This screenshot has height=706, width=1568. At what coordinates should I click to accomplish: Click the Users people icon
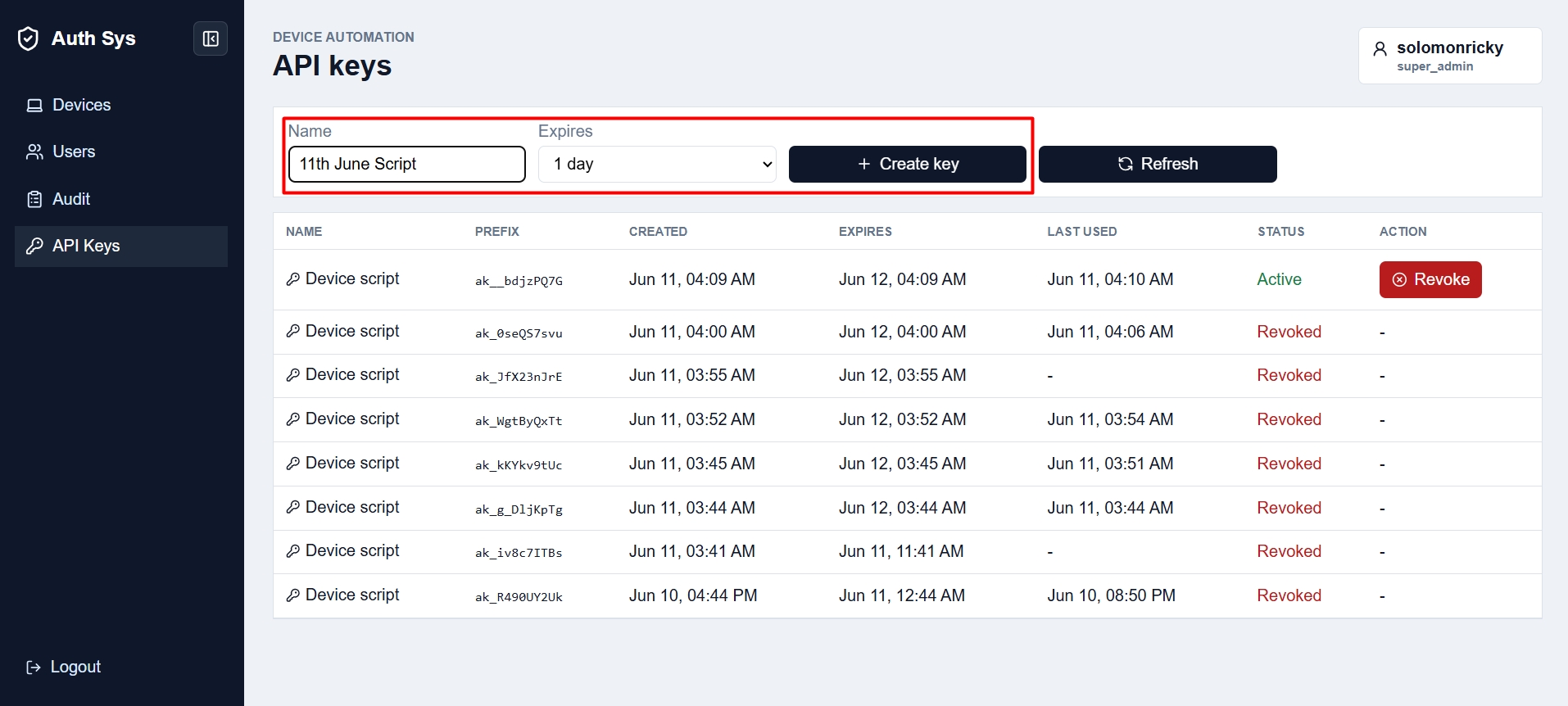(x=34, y=152)
